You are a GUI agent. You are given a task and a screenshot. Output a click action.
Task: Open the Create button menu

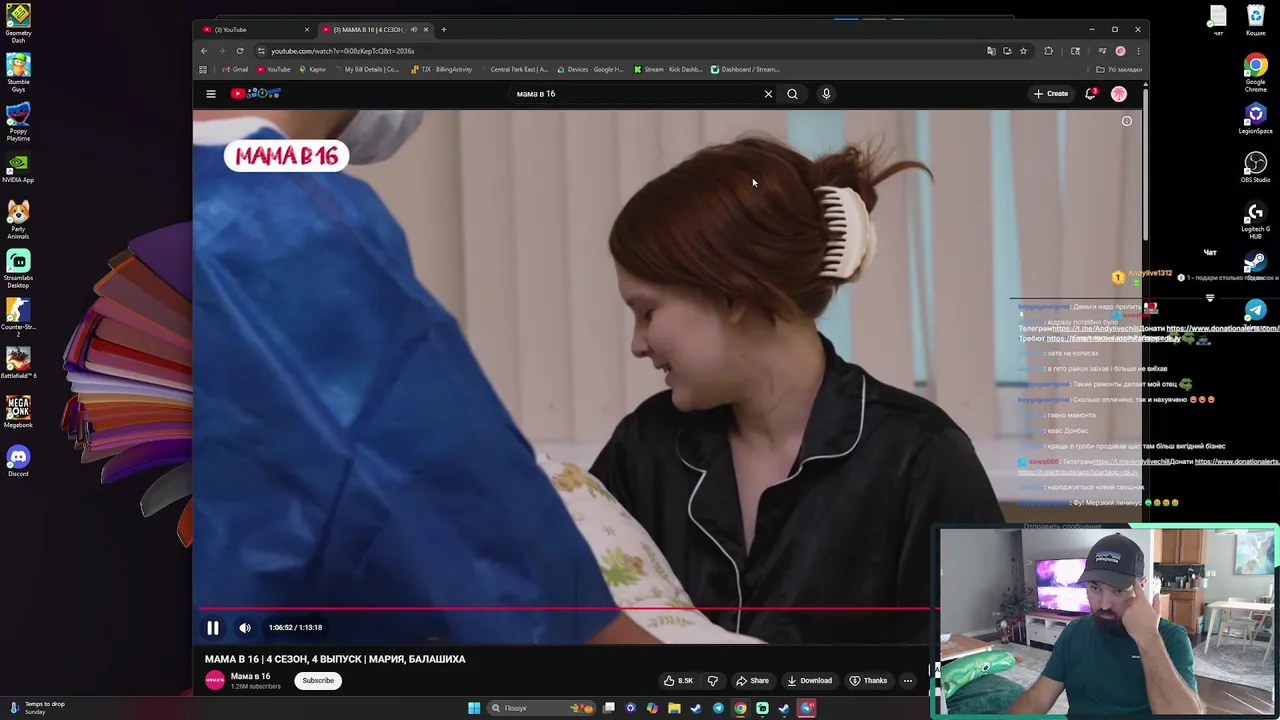point(1051,94)
